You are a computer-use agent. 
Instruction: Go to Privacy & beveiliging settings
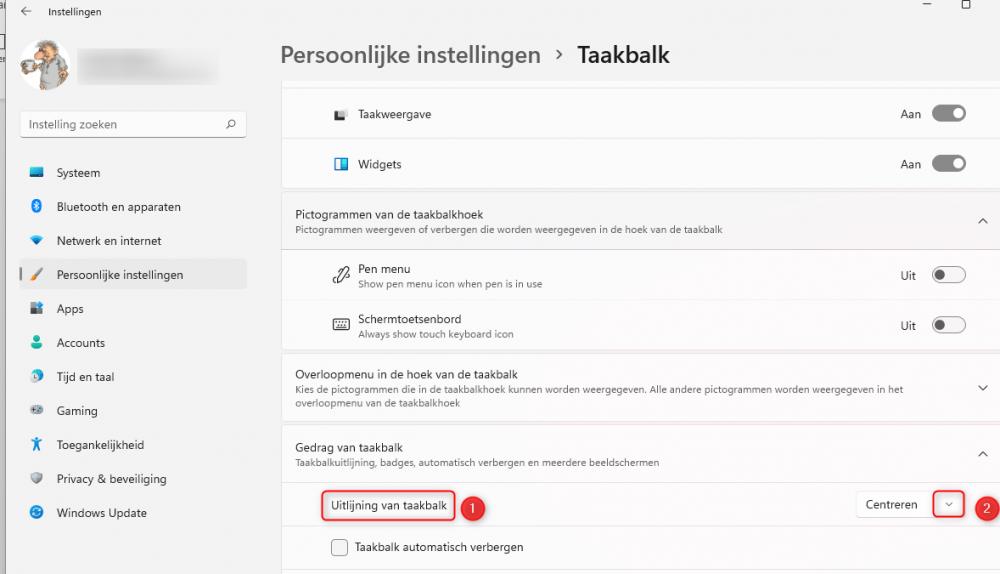[111, 479]
